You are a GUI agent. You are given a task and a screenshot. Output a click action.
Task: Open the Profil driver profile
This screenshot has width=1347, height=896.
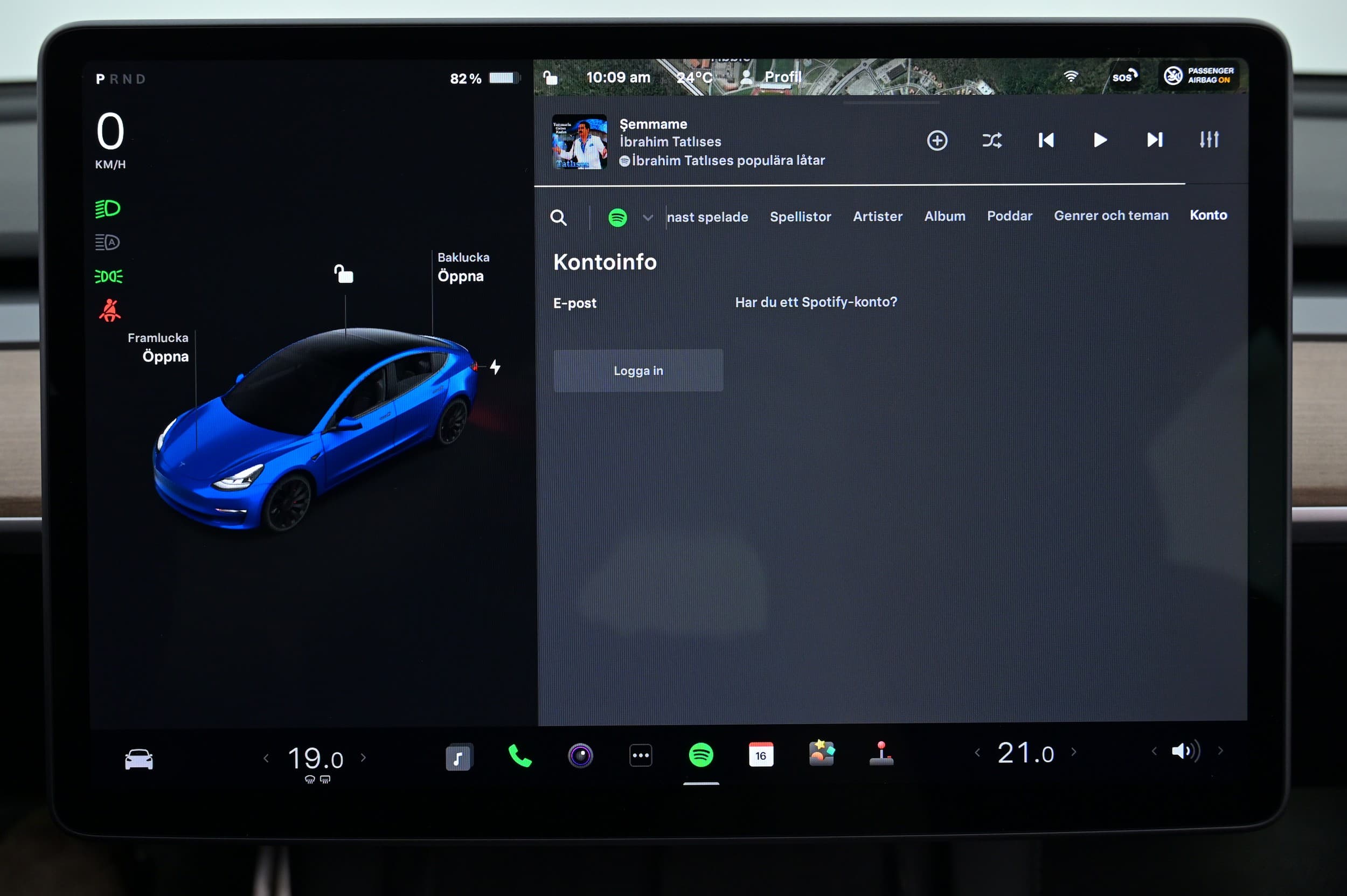(772, 77)
